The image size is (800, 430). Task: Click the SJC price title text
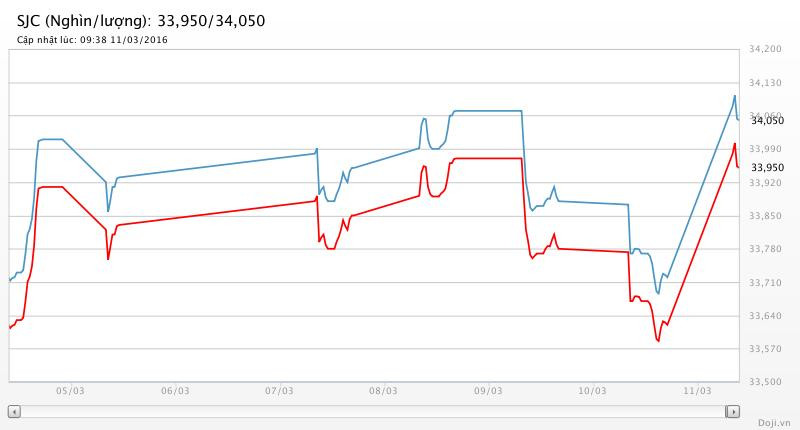[141, 20]
